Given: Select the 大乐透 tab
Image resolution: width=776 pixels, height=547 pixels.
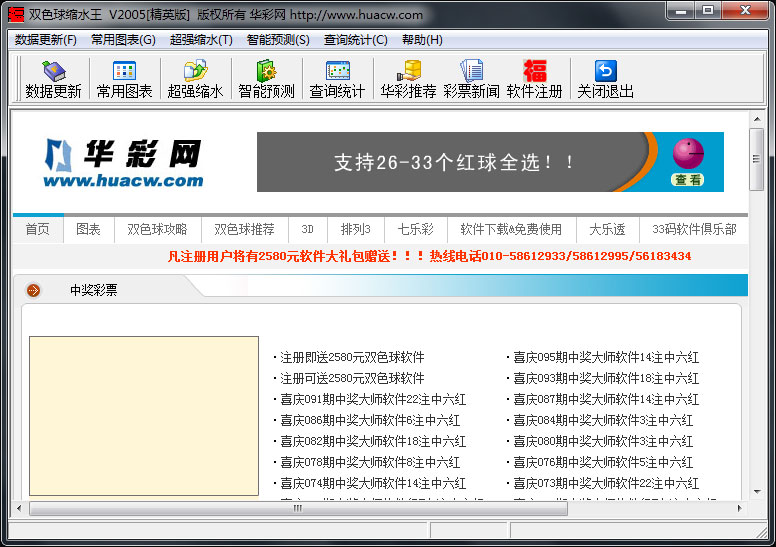Looking at the screenshot, I should (607, 229).
